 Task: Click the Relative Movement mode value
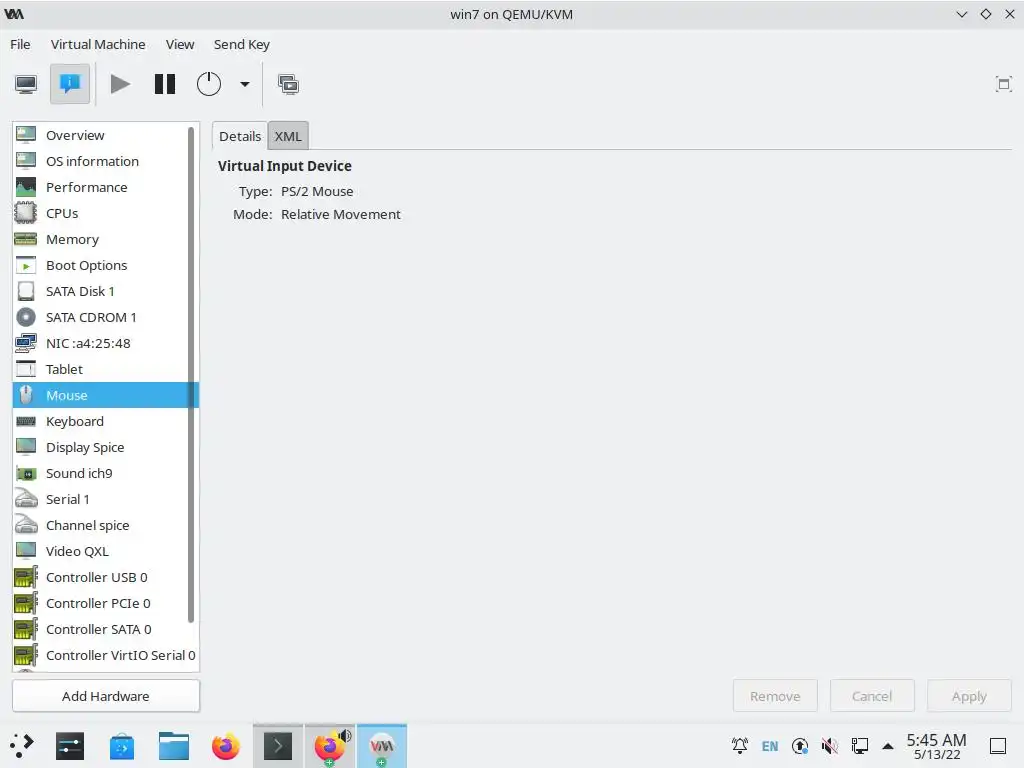[x=340, y=214]
